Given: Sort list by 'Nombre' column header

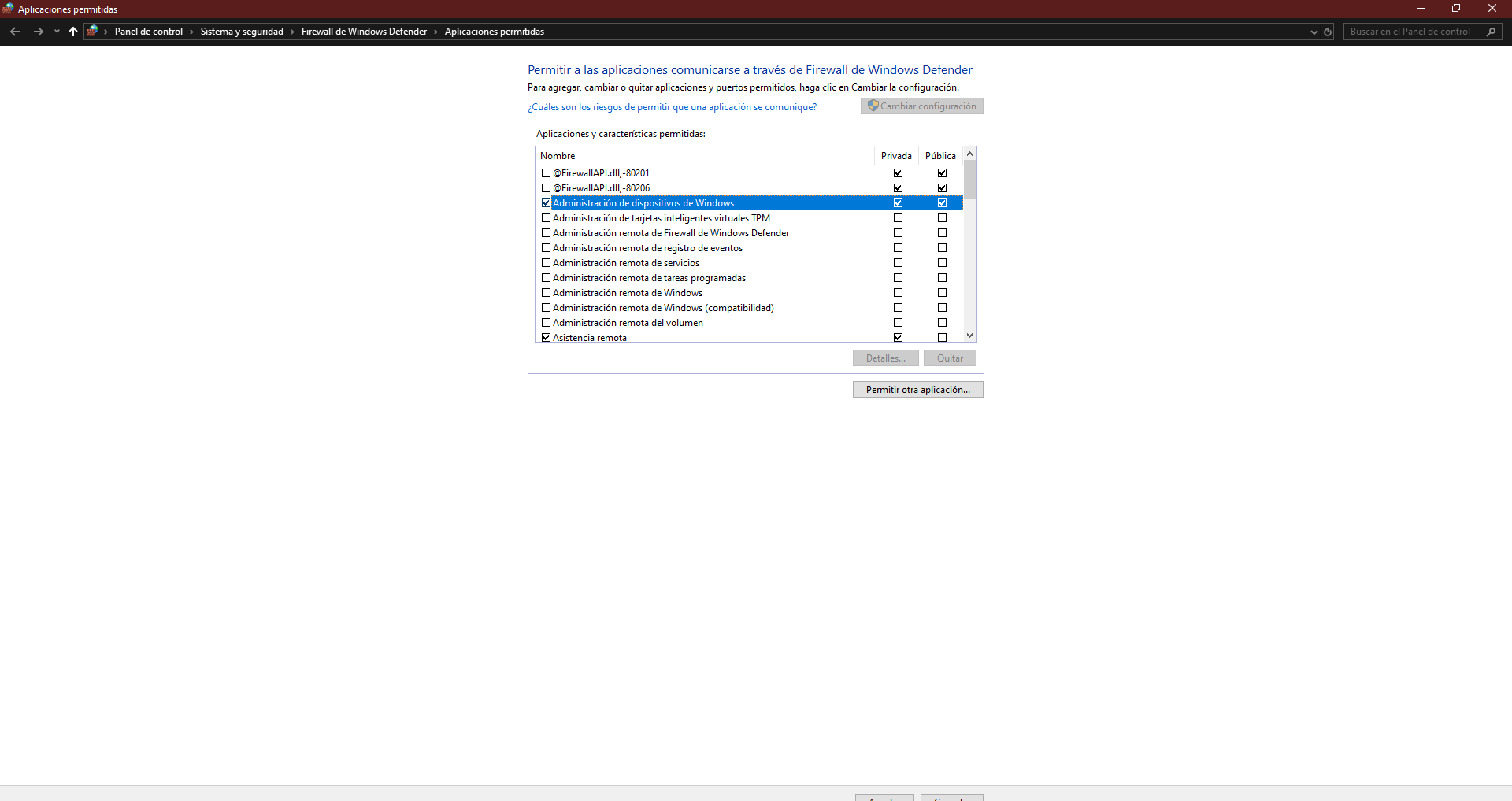Looking at the screenshot, I should [x=705, y=156].
